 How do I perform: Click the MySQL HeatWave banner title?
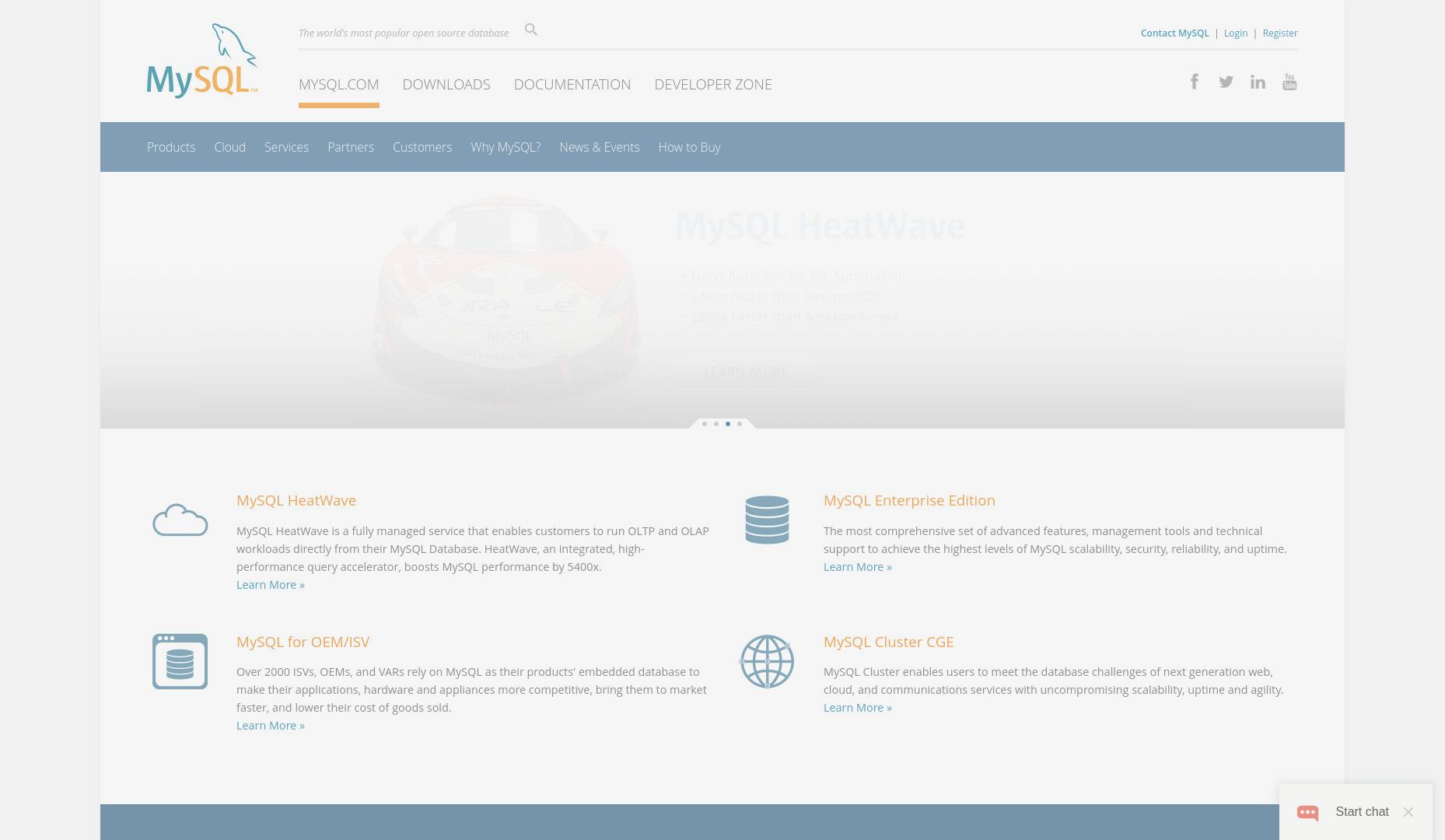[x=820, y=226]
